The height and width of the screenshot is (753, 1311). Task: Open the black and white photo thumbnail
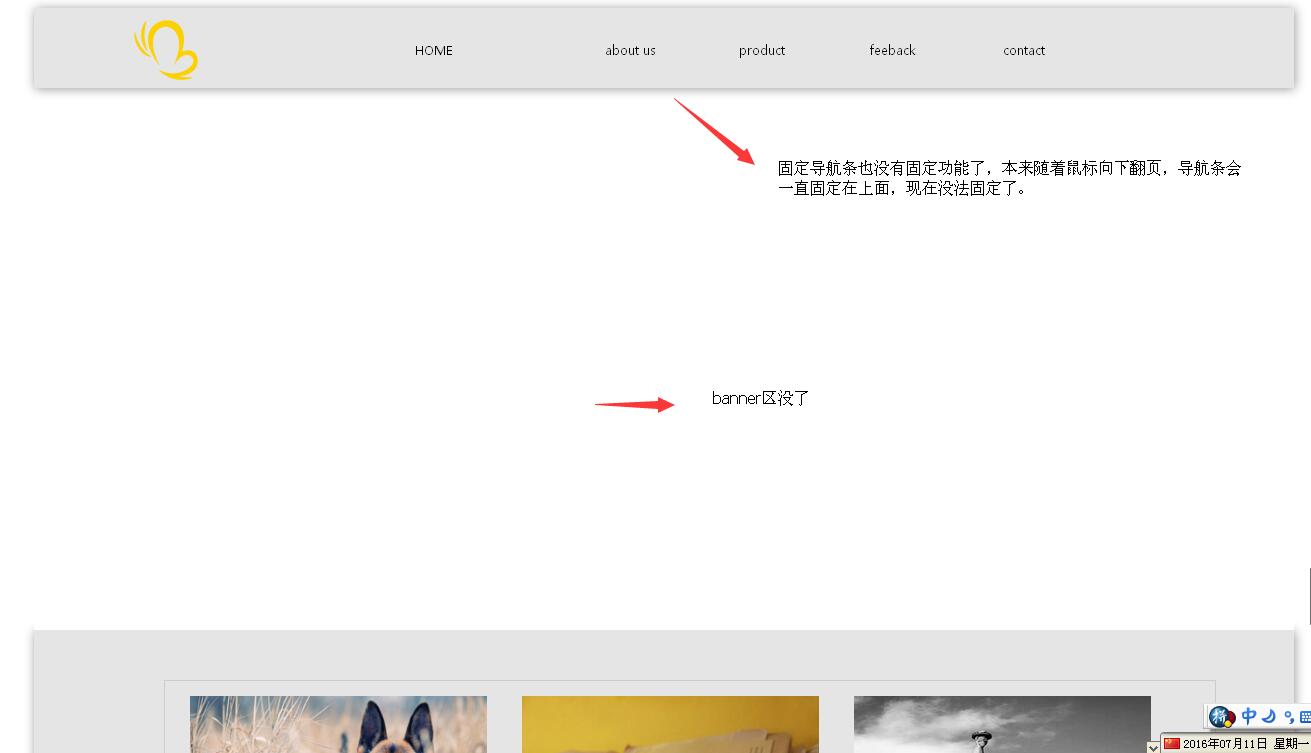pyautogui.click(x=1002, y=724)
